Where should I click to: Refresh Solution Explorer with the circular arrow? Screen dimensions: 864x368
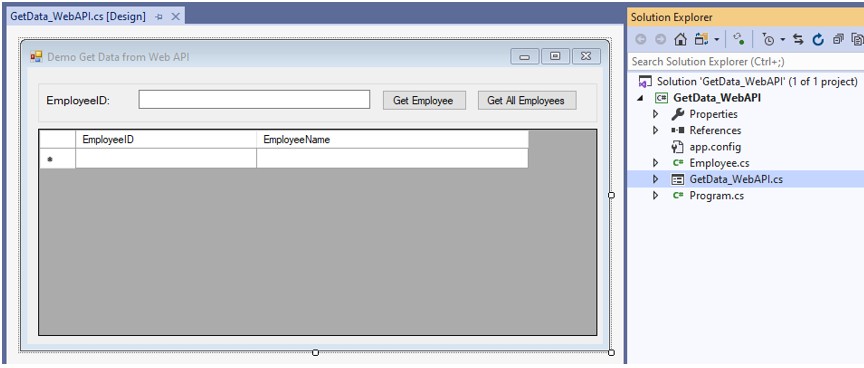point(818,39)
